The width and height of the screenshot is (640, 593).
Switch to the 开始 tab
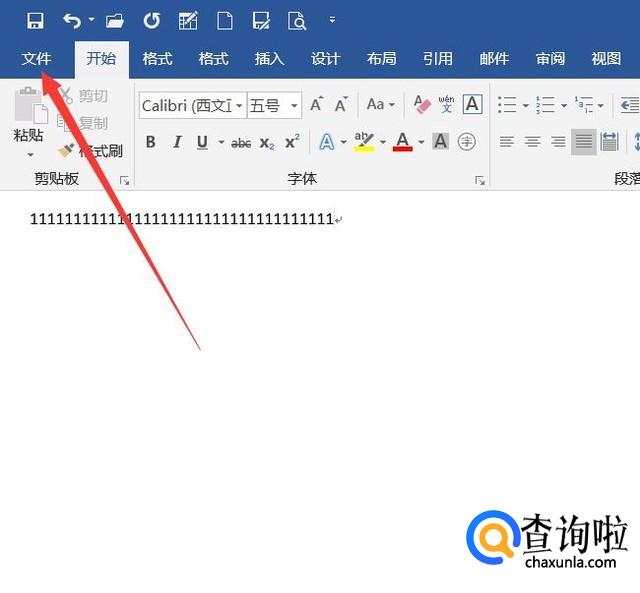[101, 59]
